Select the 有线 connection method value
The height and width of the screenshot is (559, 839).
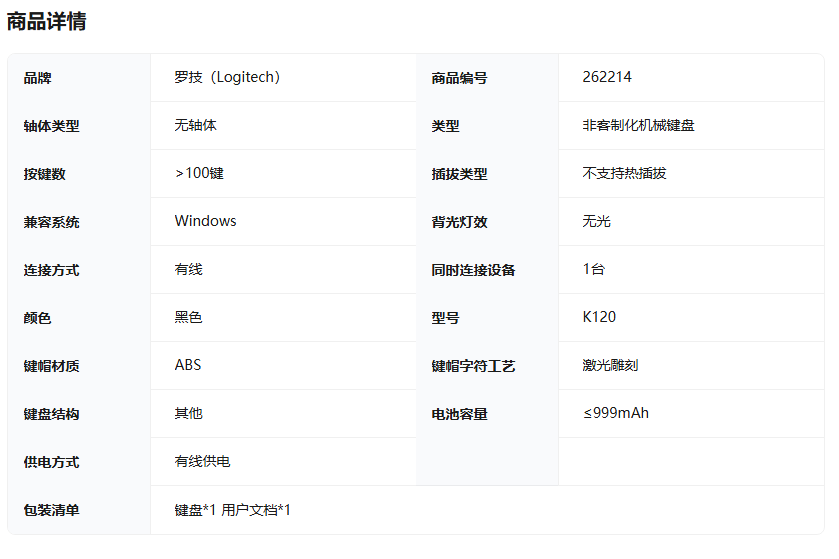[188, 269]
